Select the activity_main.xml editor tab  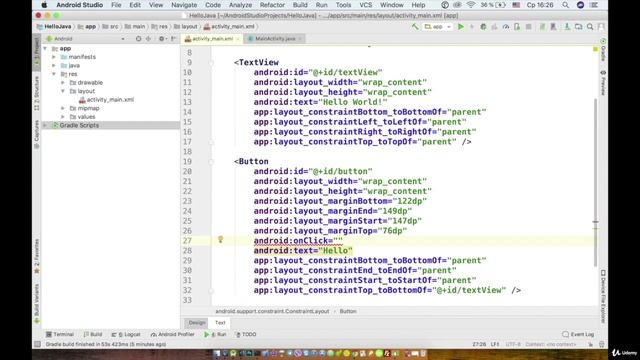click(x=212, y=38)
